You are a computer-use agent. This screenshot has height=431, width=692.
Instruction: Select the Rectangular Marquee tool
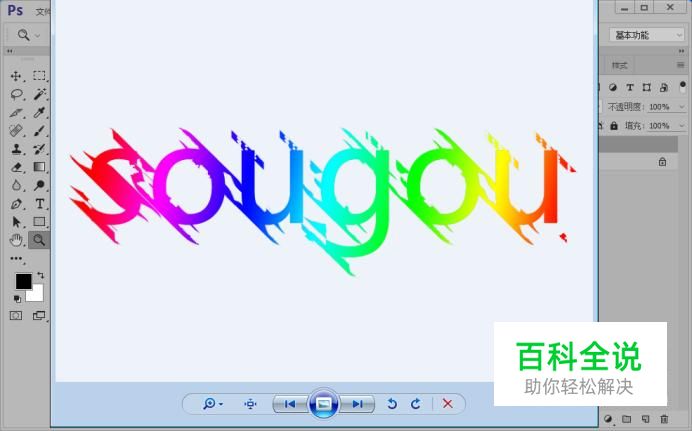click(39, 75)
